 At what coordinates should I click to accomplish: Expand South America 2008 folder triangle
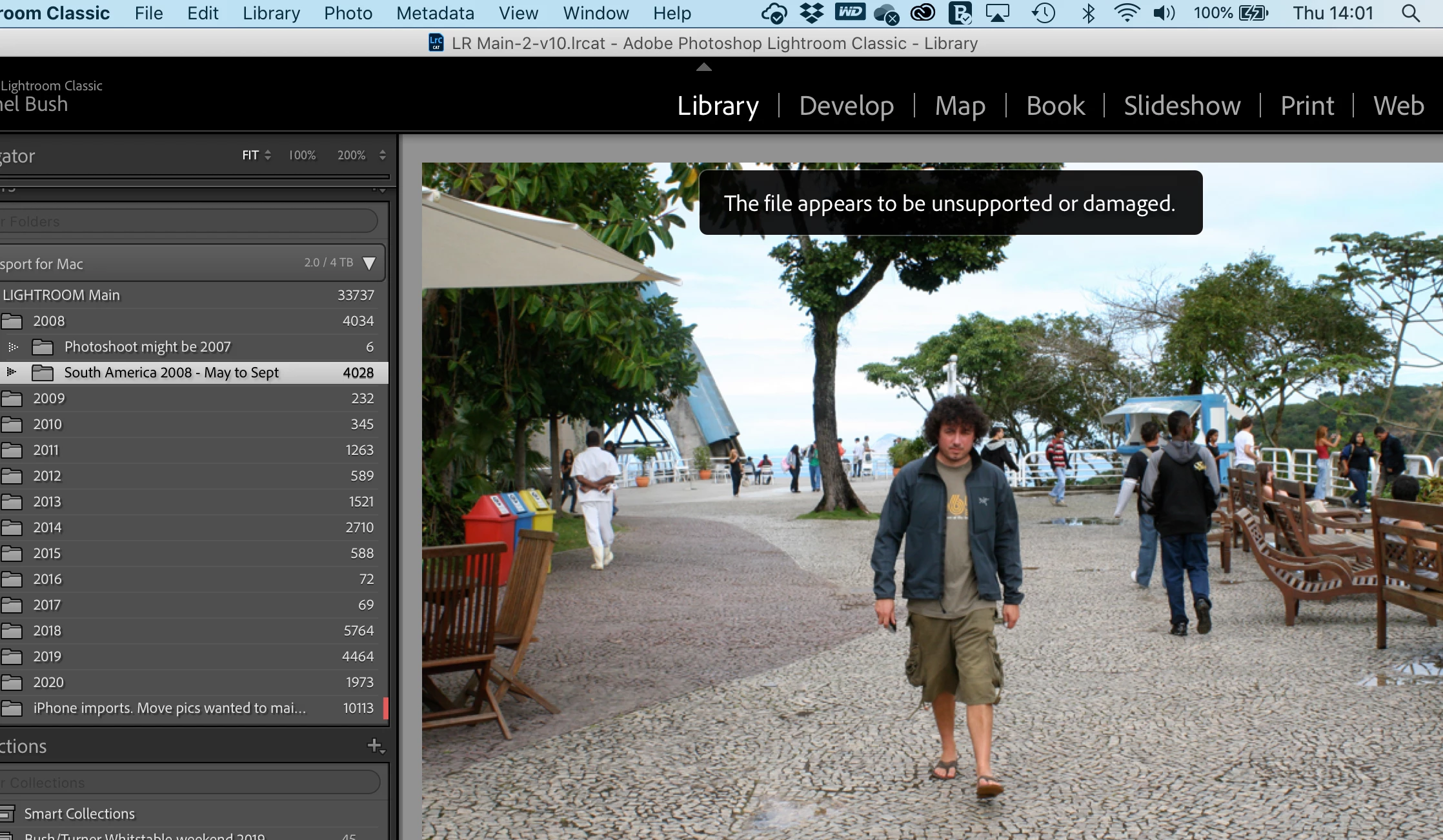[x=11, y=372]
